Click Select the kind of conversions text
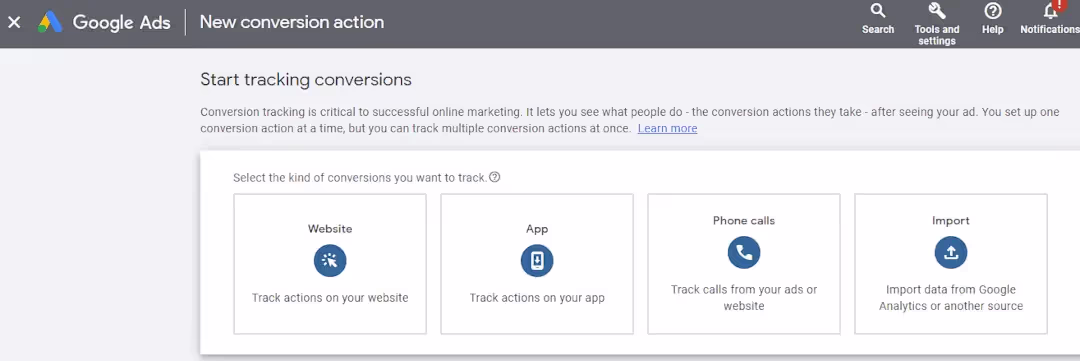The image size is (1080, 361). [x=360, y=178]
